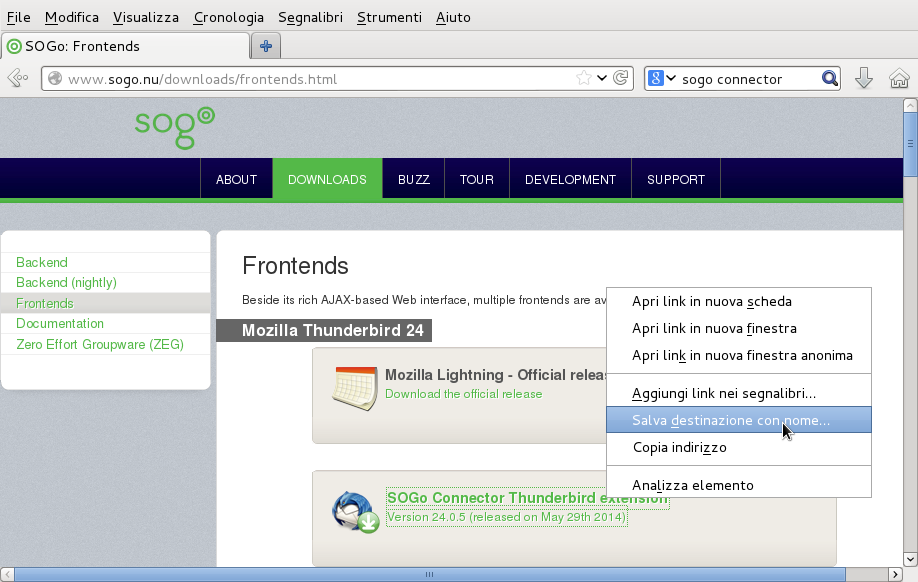
Task: Click the SOGo logo
Action: (x=175, y=127)
